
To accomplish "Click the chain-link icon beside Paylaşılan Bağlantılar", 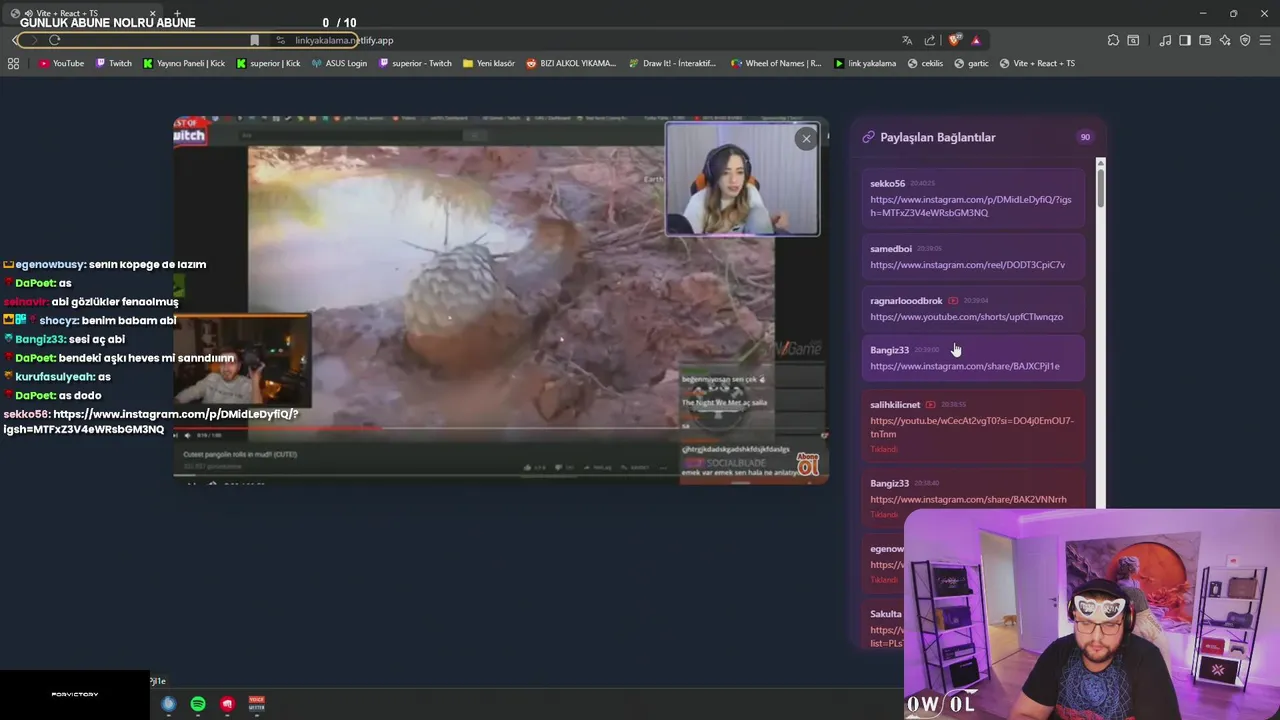I will [868, 137].
